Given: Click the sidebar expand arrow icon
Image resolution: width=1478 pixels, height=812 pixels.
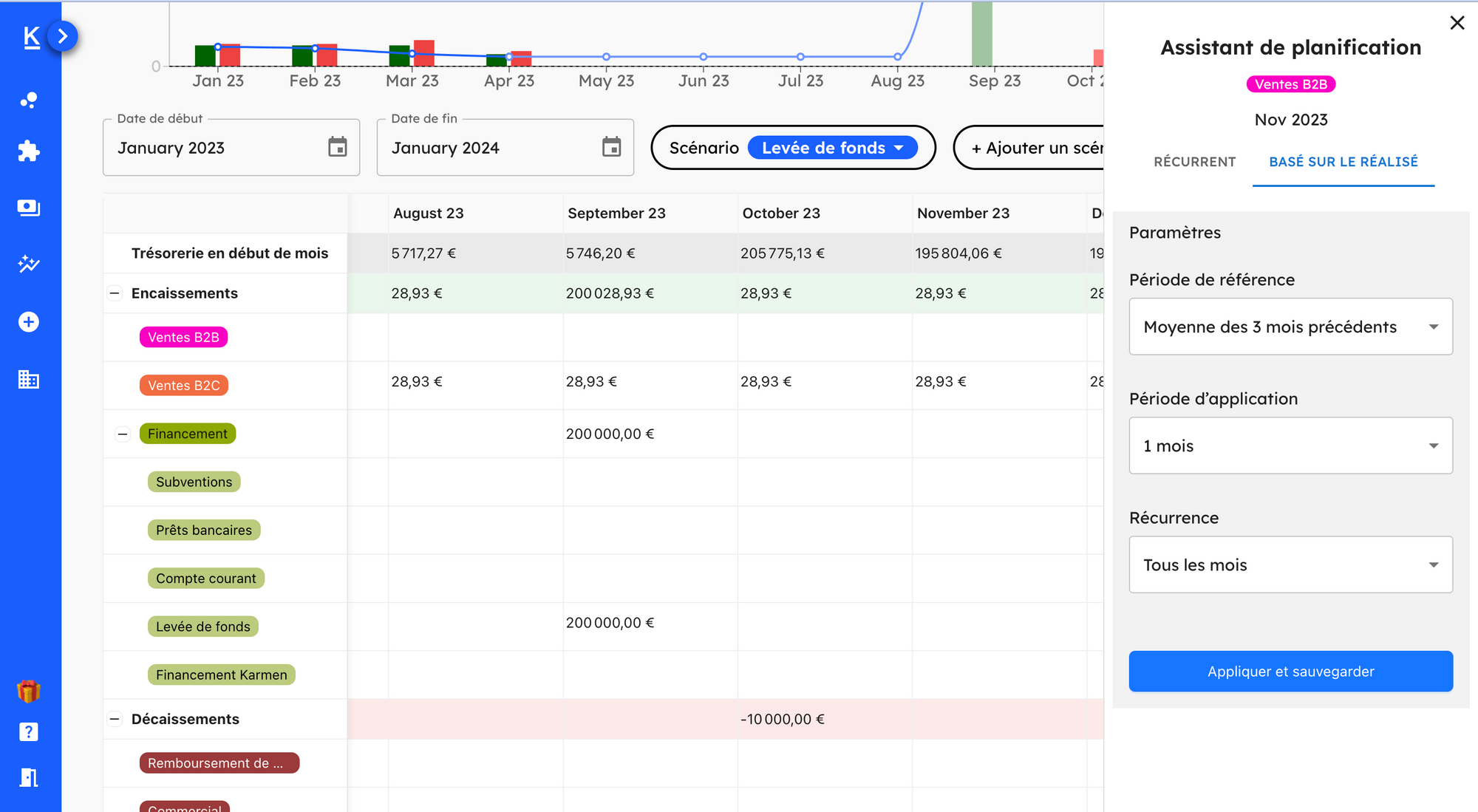Looking at the screenshot, I should pos(63,36).
